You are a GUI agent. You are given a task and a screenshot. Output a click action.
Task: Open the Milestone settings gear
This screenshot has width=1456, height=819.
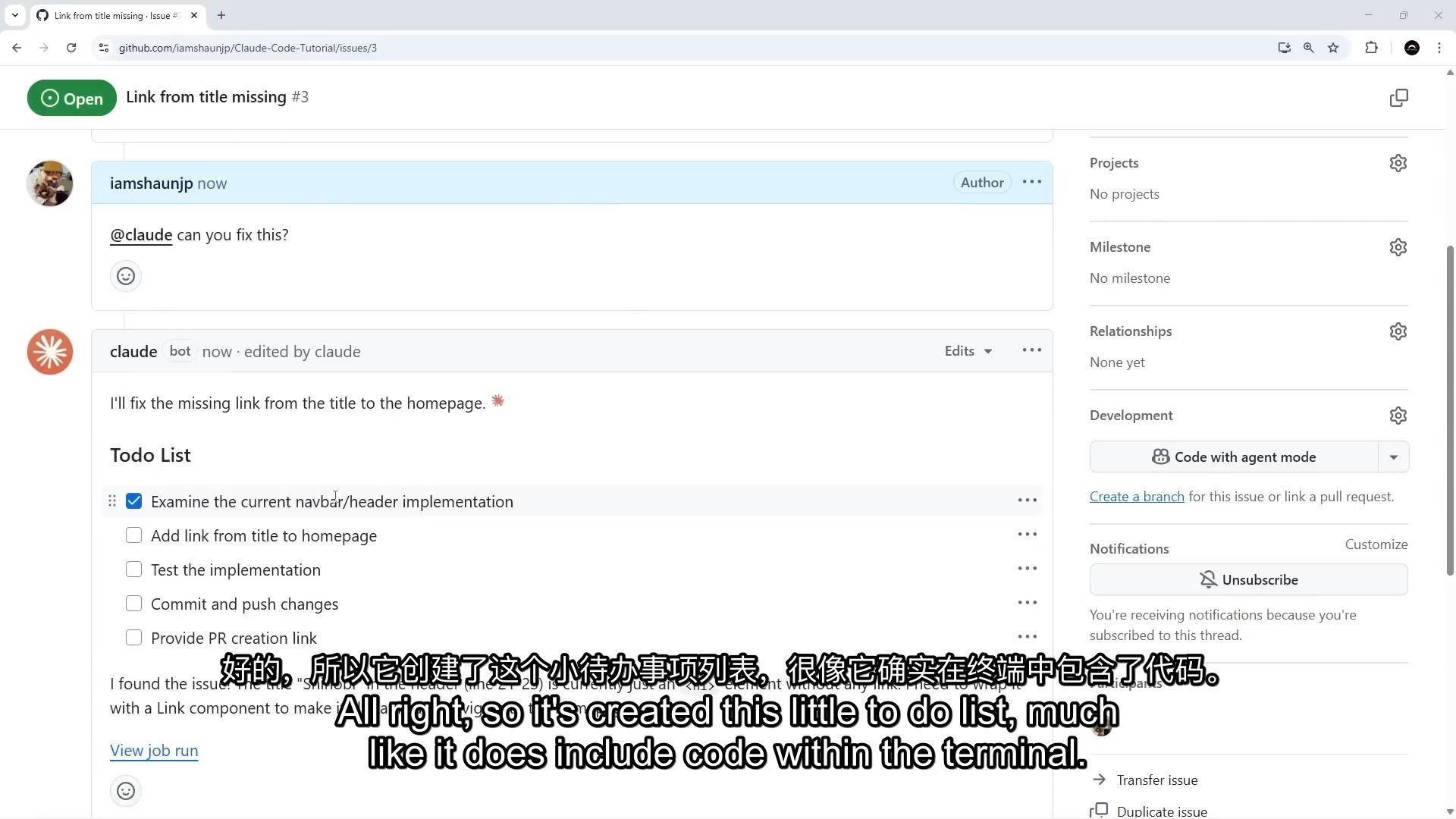[1398, 247]
